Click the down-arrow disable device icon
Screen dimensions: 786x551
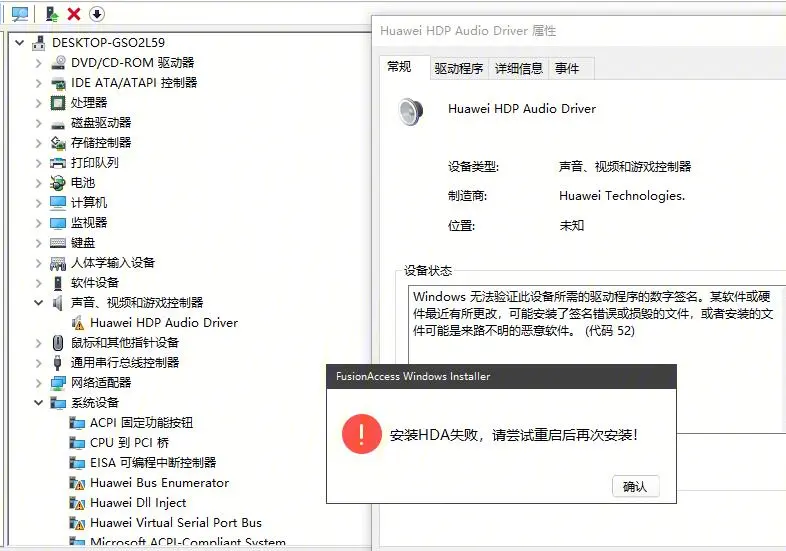(x=97, y=14)
